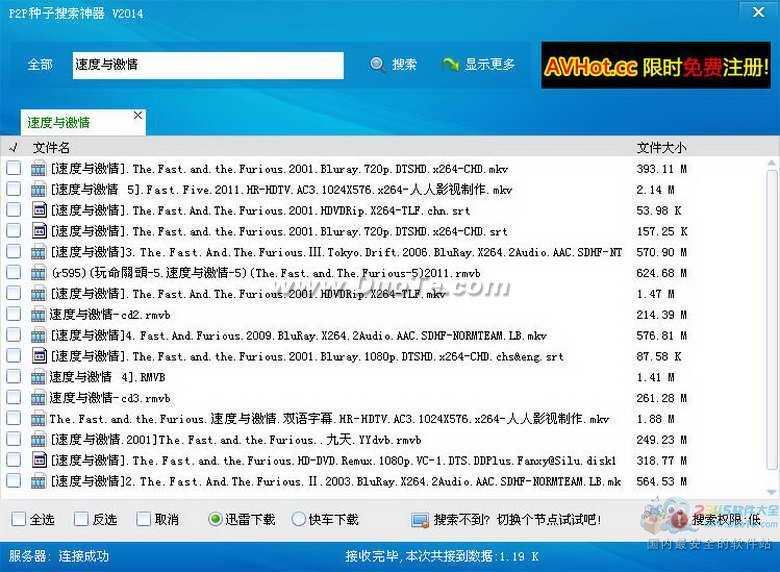Check the box for Fast.Five.2011 row
The width and height of the screenshot is (780, 572).
14,189
